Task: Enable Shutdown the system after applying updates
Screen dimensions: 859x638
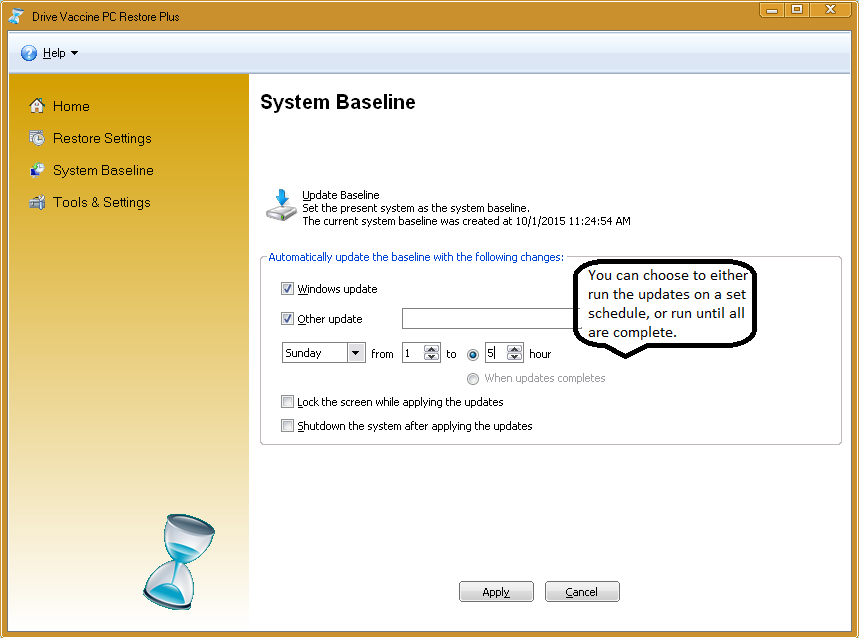Action: 287,426
